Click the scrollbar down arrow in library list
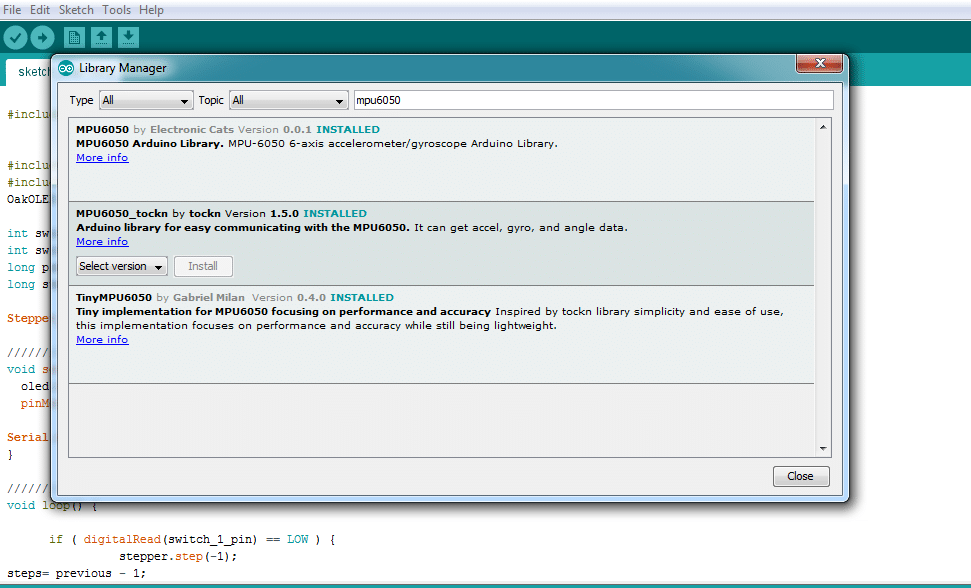Viewport: 971px width, 588px height. tap(823, 449)
